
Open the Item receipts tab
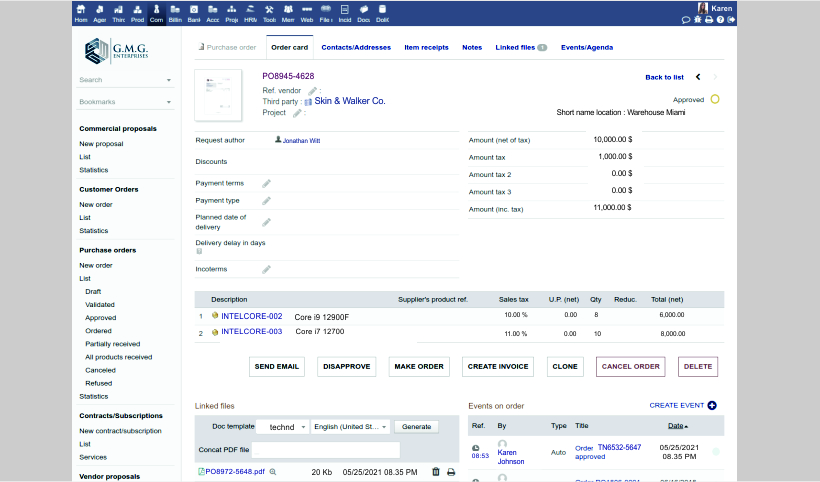click(x=426, y=47)
